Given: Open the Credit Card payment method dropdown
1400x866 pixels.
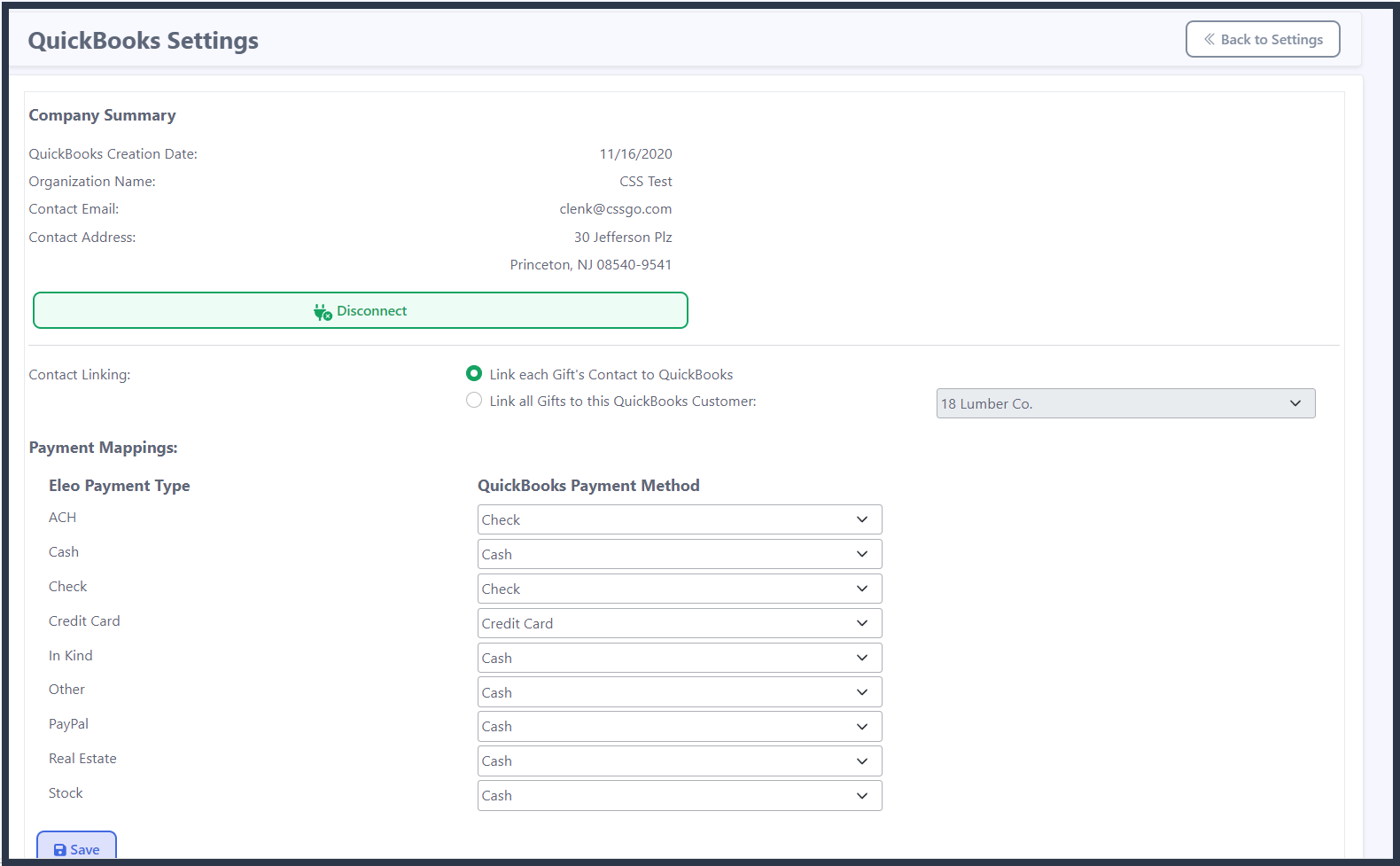Looking at the screenshot, I should (x=680, y=623).
